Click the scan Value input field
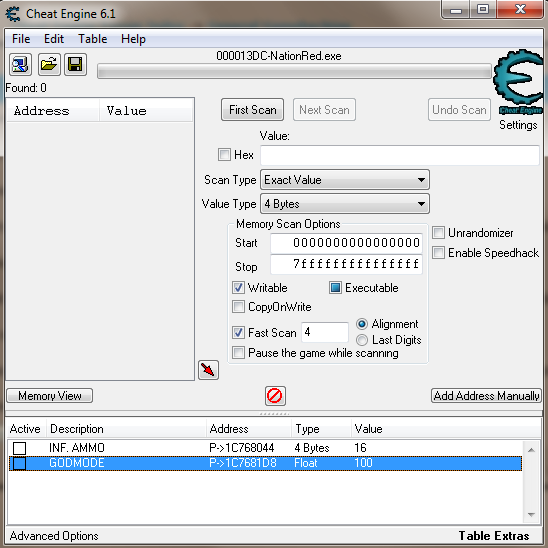The height and width of the screenshot is (548, 548). (x=400, y=155)
